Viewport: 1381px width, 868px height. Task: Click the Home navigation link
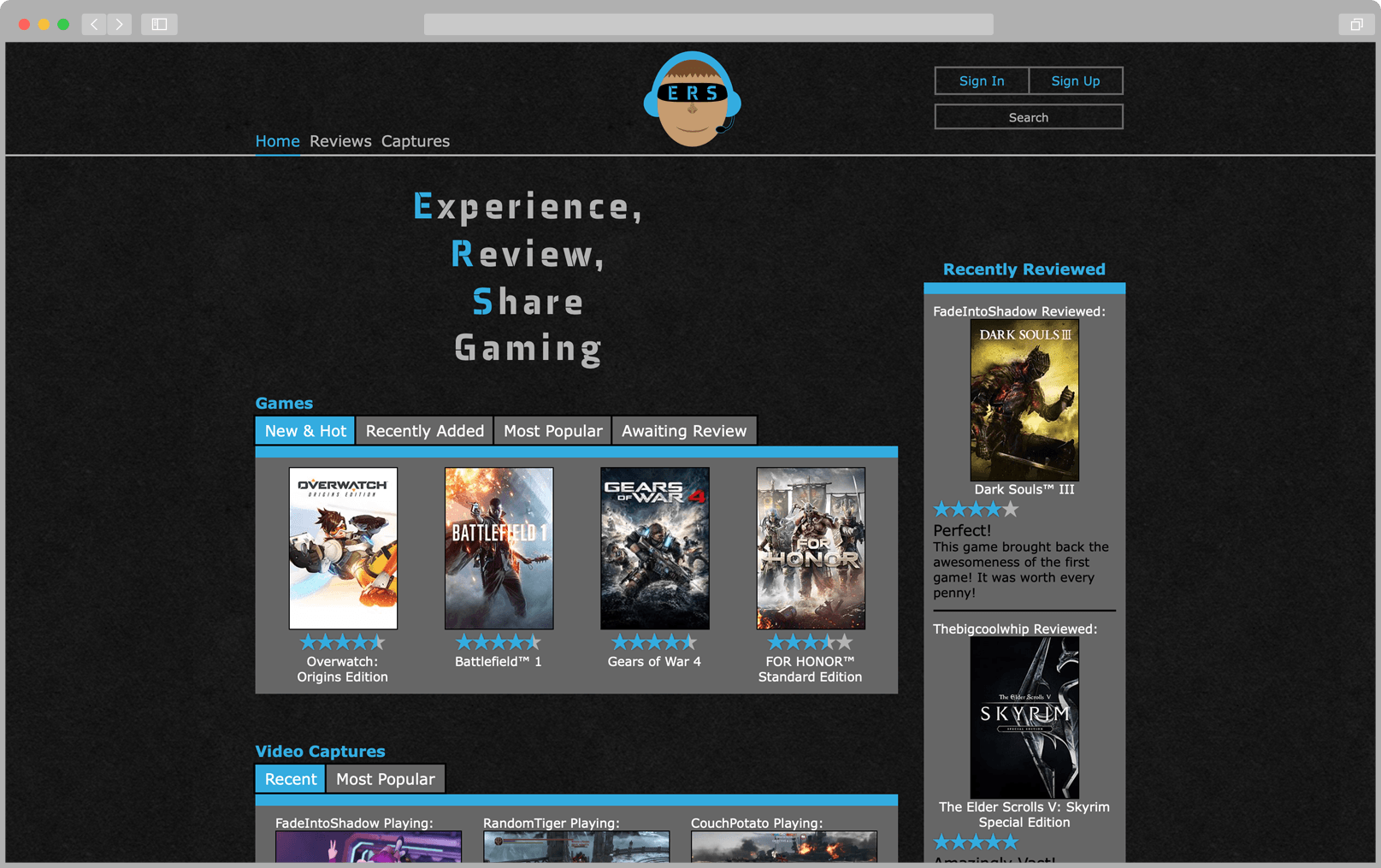point(277,141)
